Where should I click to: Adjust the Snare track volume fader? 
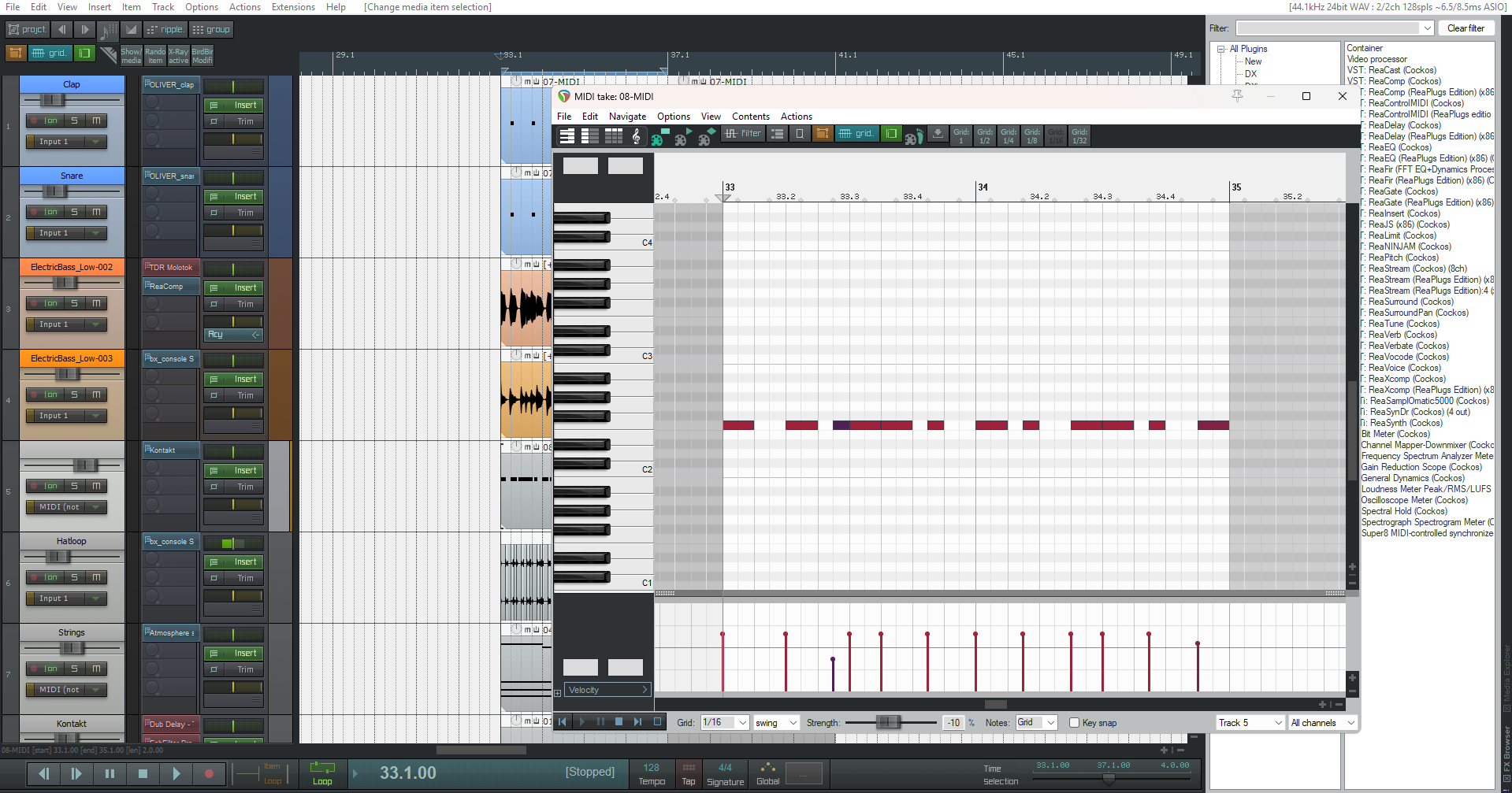54,191
